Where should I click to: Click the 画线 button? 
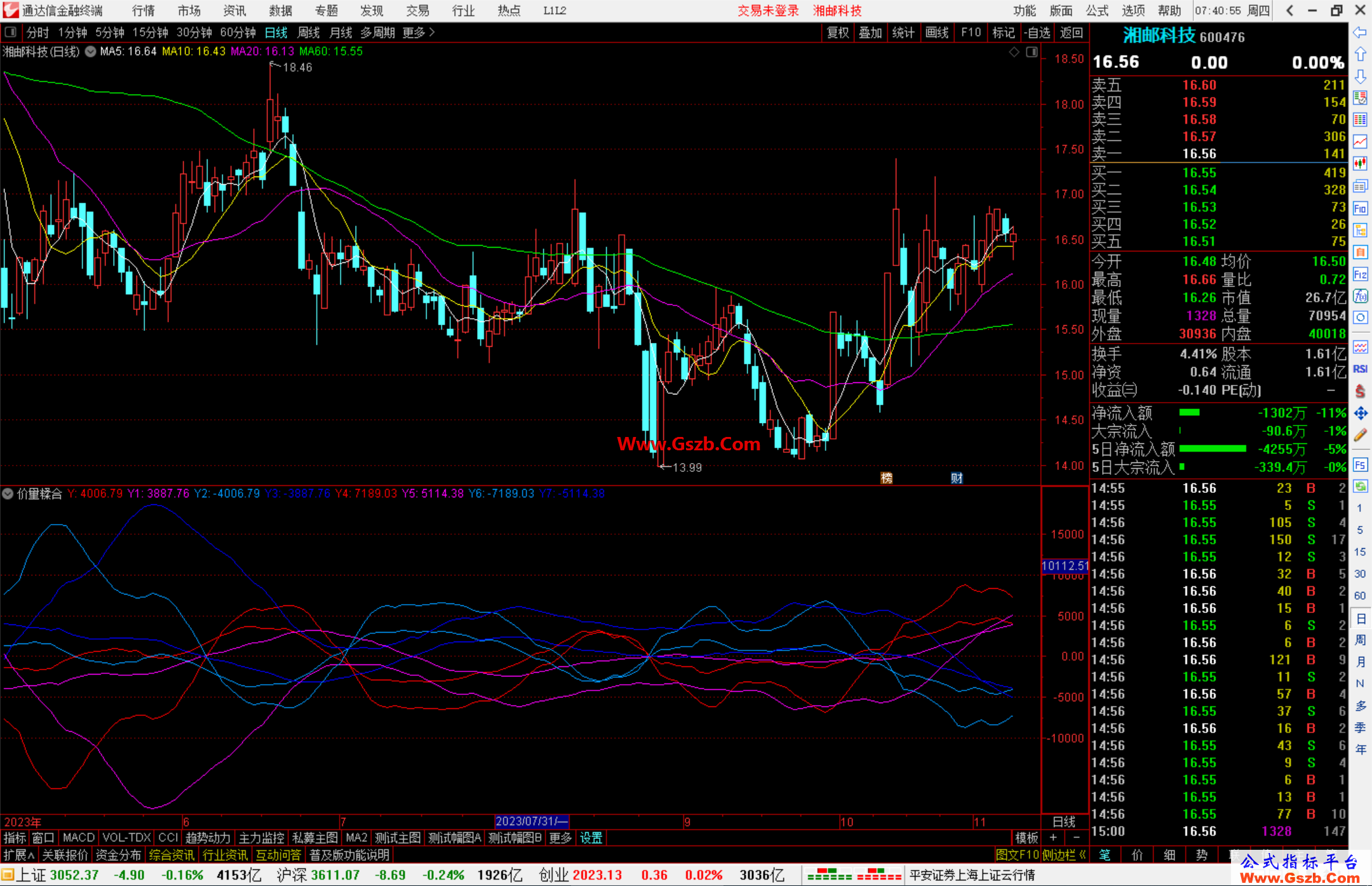(937, 32)
